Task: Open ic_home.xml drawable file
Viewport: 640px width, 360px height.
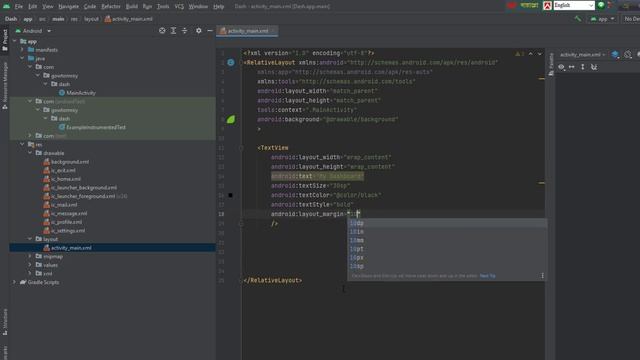Action: pyautogui.click(x=66, y=179)
